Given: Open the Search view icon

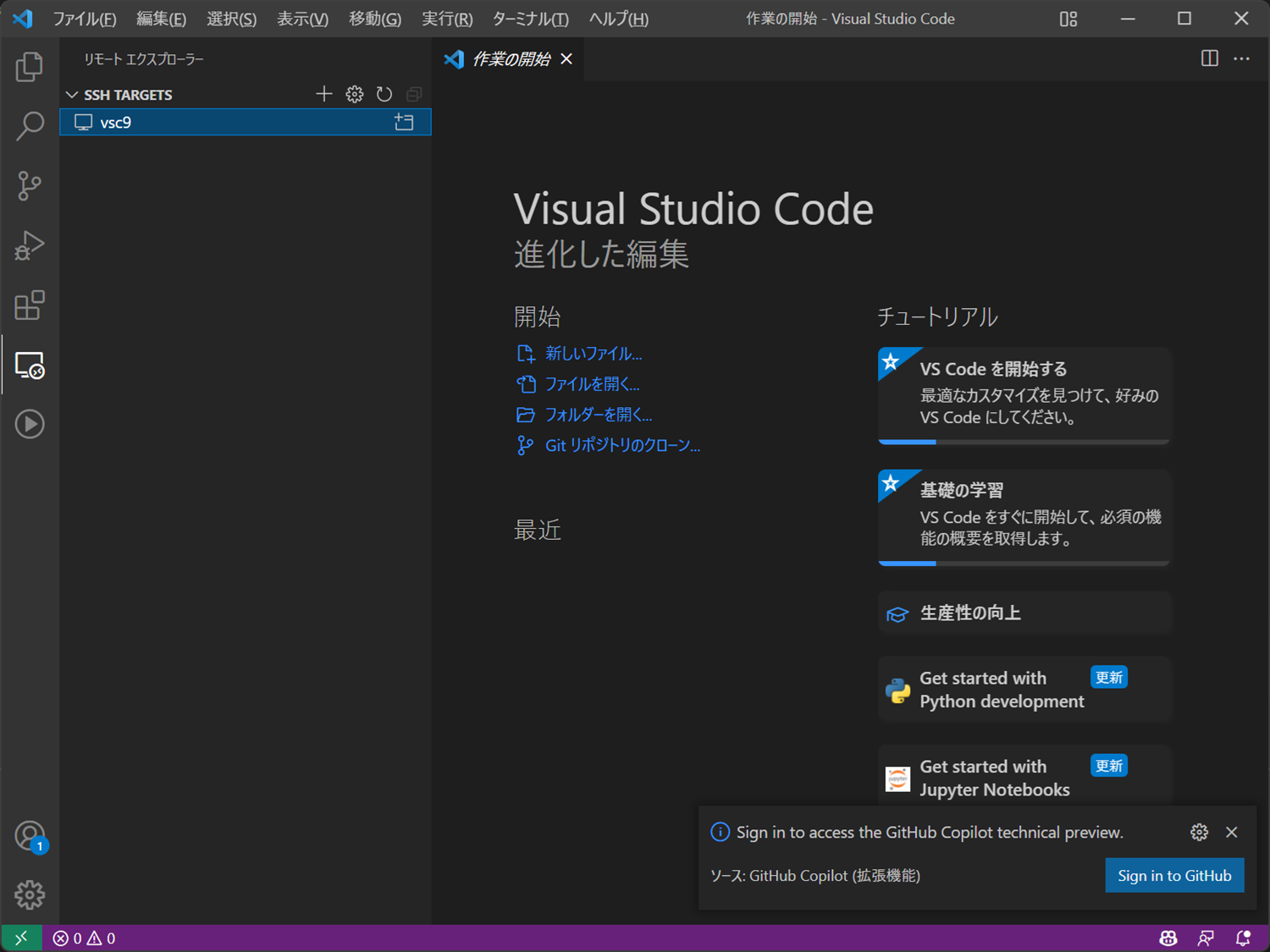Looking at the screenshot, I should click(x=30, y=126).
